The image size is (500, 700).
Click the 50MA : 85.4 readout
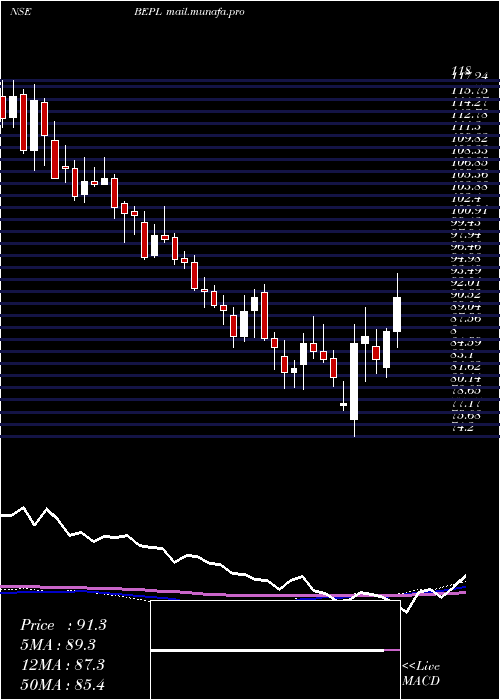click(62, 684)
